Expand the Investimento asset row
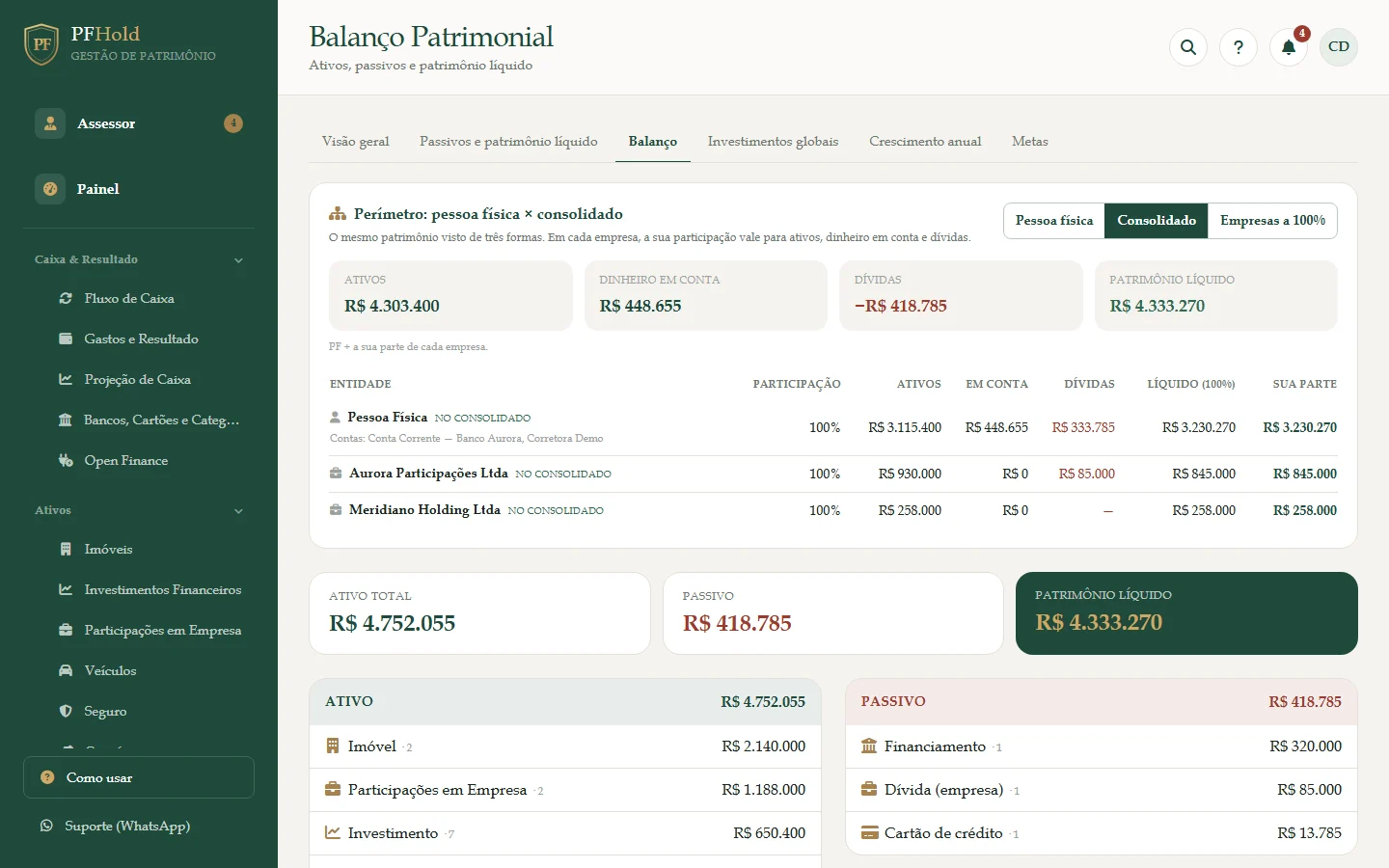The width and height of the screenshot is (1389, 868). point(565,833)
